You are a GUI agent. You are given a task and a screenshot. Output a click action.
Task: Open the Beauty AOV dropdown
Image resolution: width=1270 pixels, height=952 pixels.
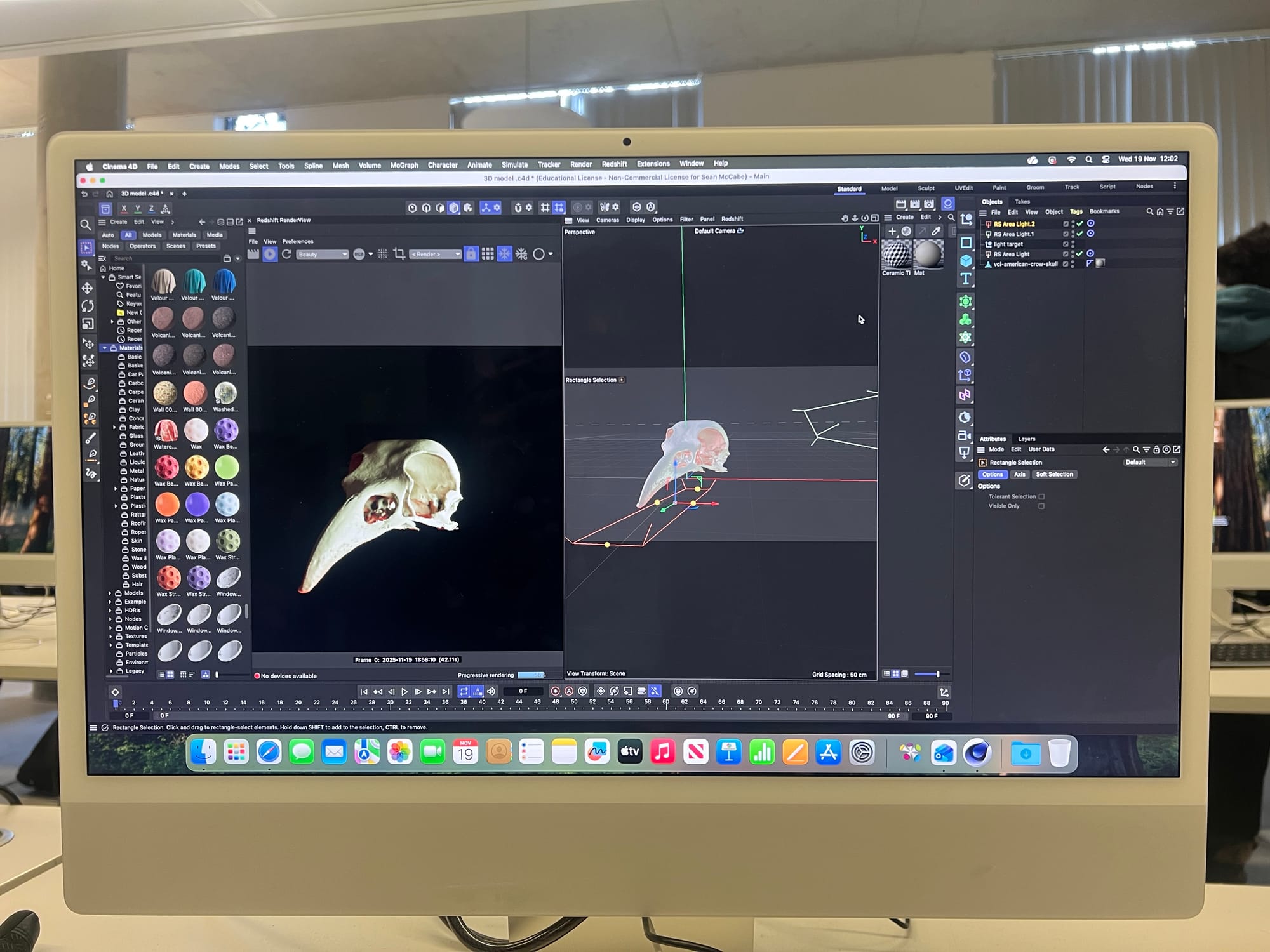pos(323,255)
